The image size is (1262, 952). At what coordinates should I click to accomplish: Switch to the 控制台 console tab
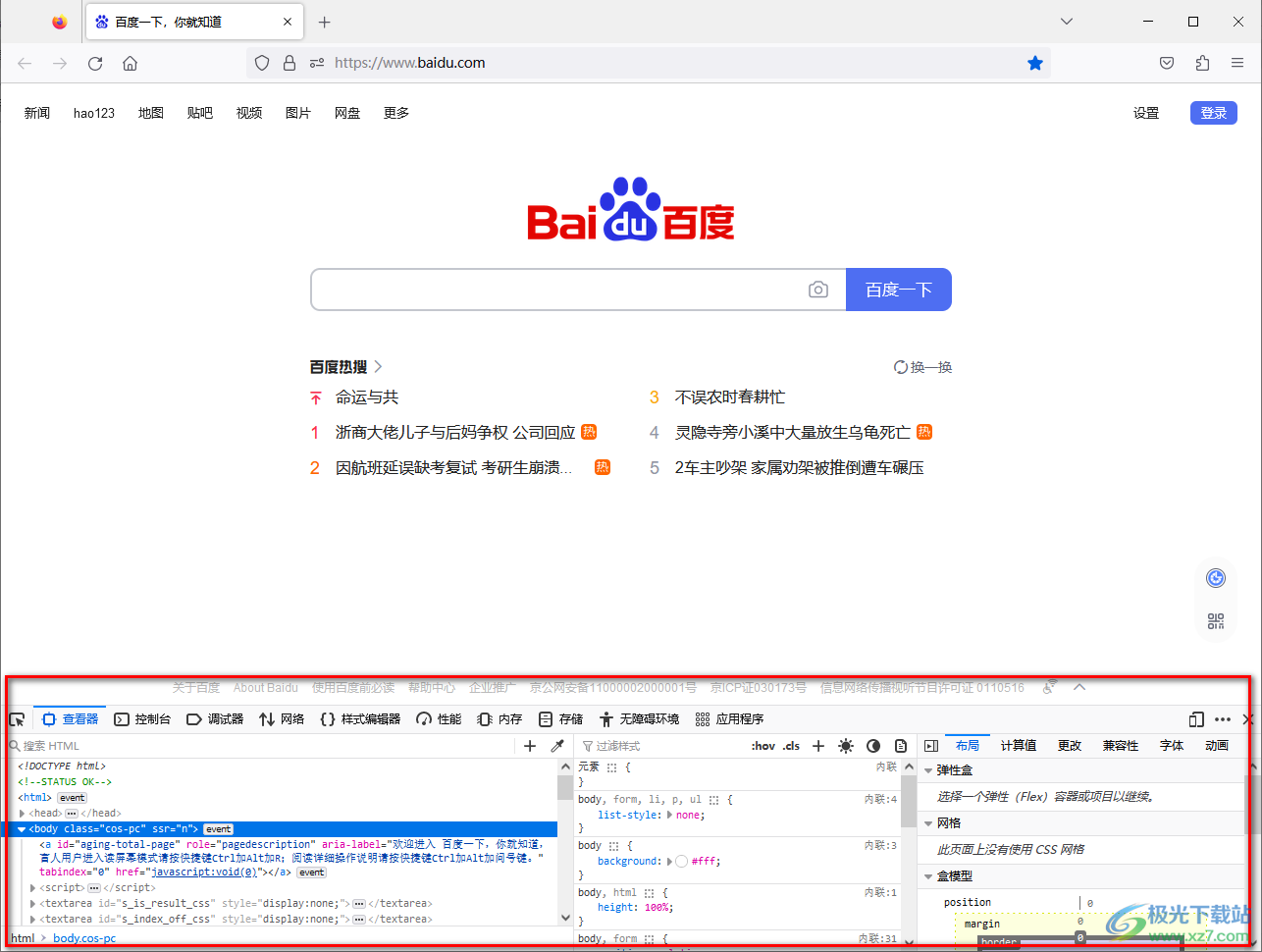point(142,719)
